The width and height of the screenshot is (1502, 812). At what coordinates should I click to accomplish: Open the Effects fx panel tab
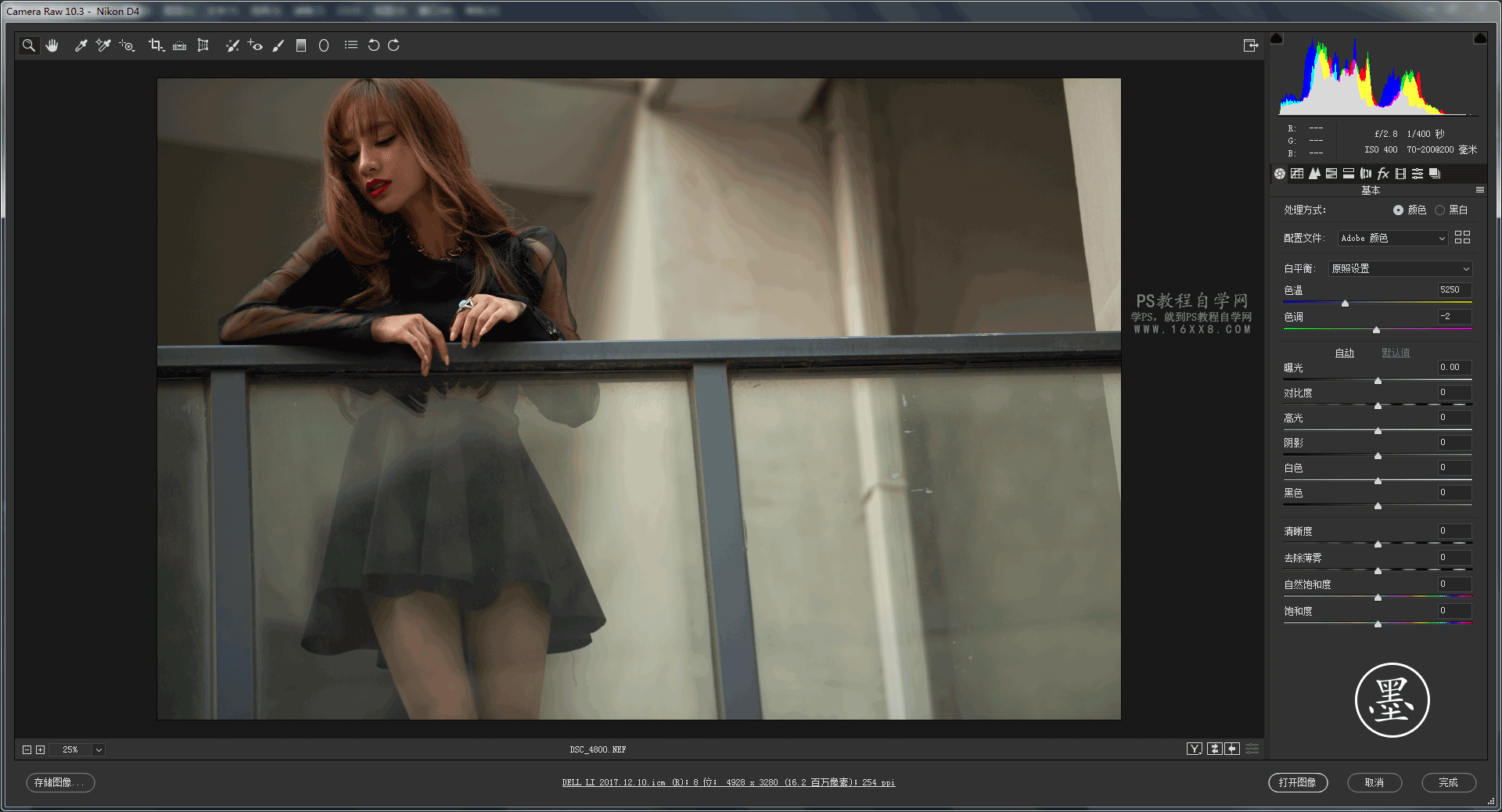coord(1383,174)
